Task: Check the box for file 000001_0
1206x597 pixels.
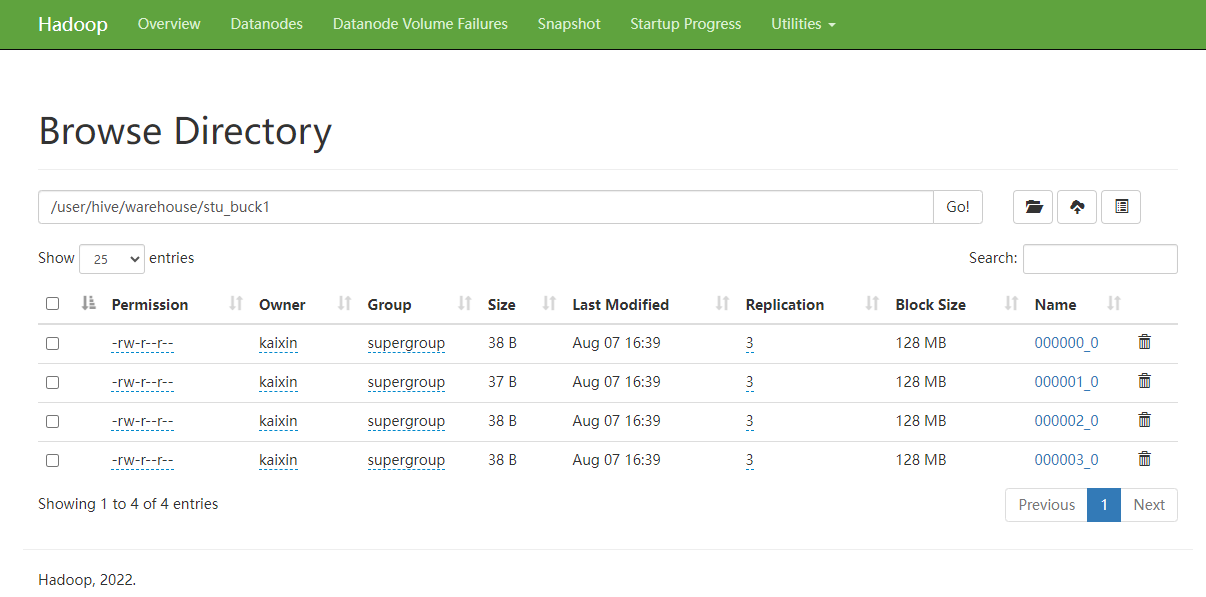Action: click(x=53, y=382)
